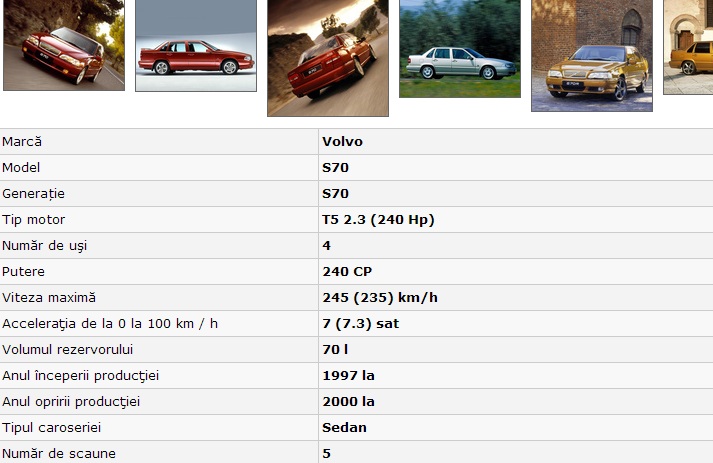Viewport: 713px width, 463px height.
Task: Click the '1997 la' production start value
Action: click(x=348, y=376)
